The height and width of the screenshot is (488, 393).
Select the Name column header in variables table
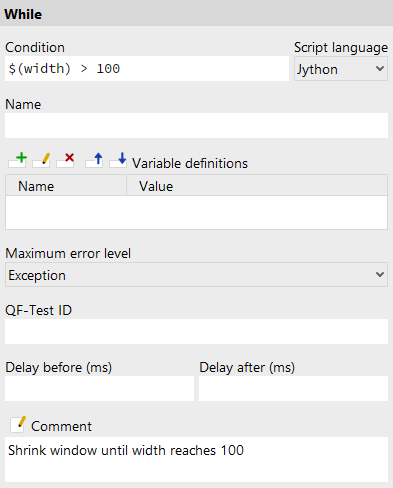click(66, 185)
